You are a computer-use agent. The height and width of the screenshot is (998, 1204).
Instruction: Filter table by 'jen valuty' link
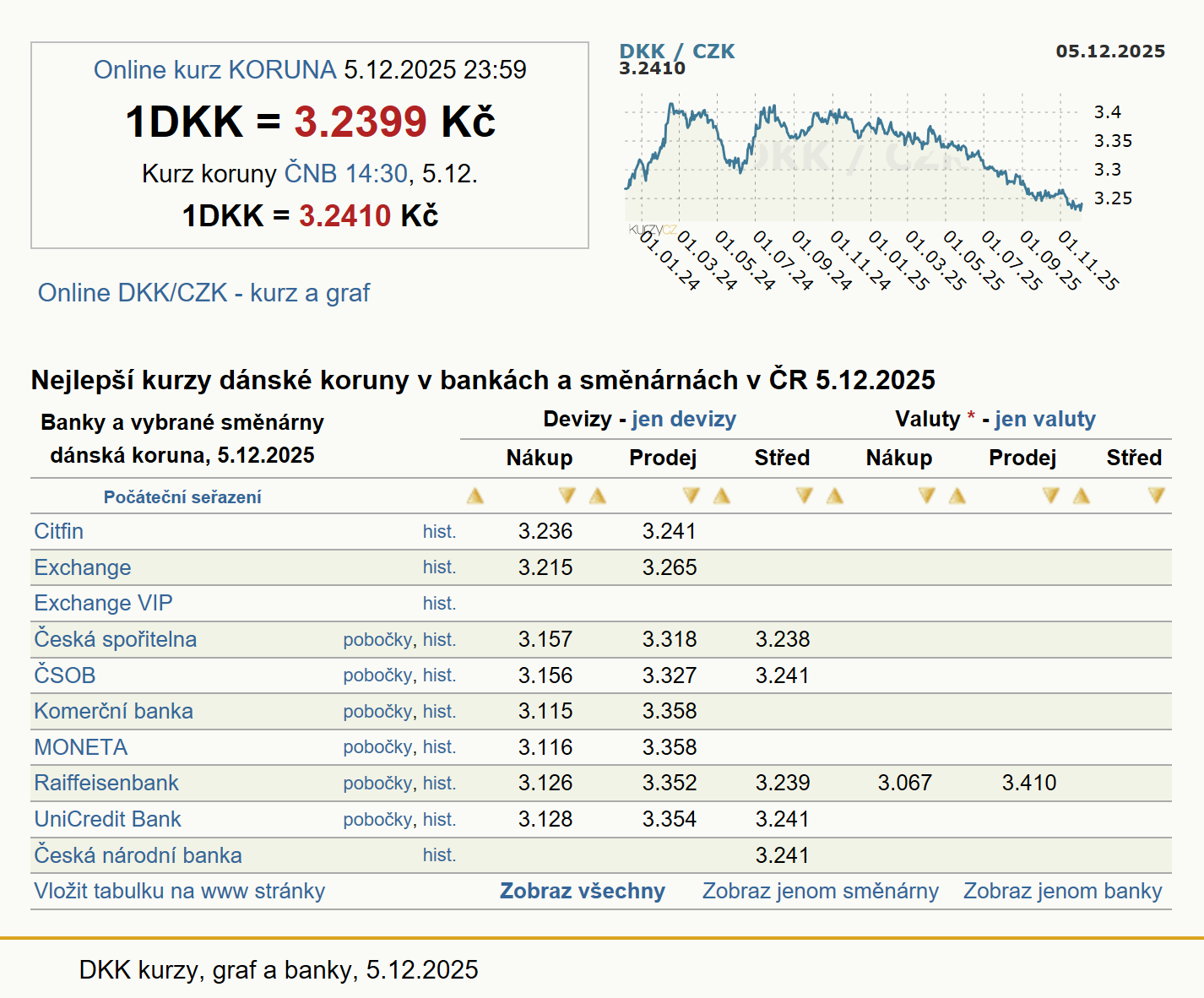pyautogui.click(x=1044, y=420)
